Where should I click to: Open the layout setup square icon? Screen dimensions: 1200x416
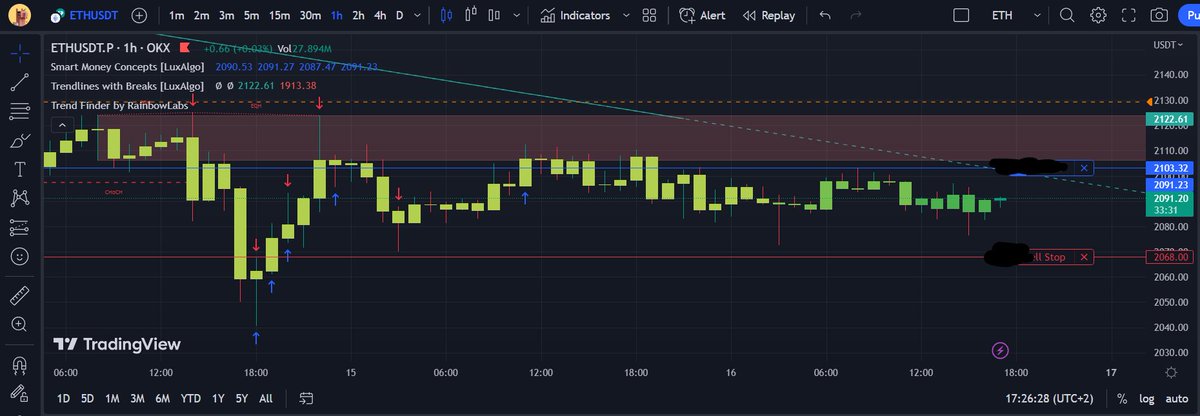pyautogui.click(x=961, y=16)
